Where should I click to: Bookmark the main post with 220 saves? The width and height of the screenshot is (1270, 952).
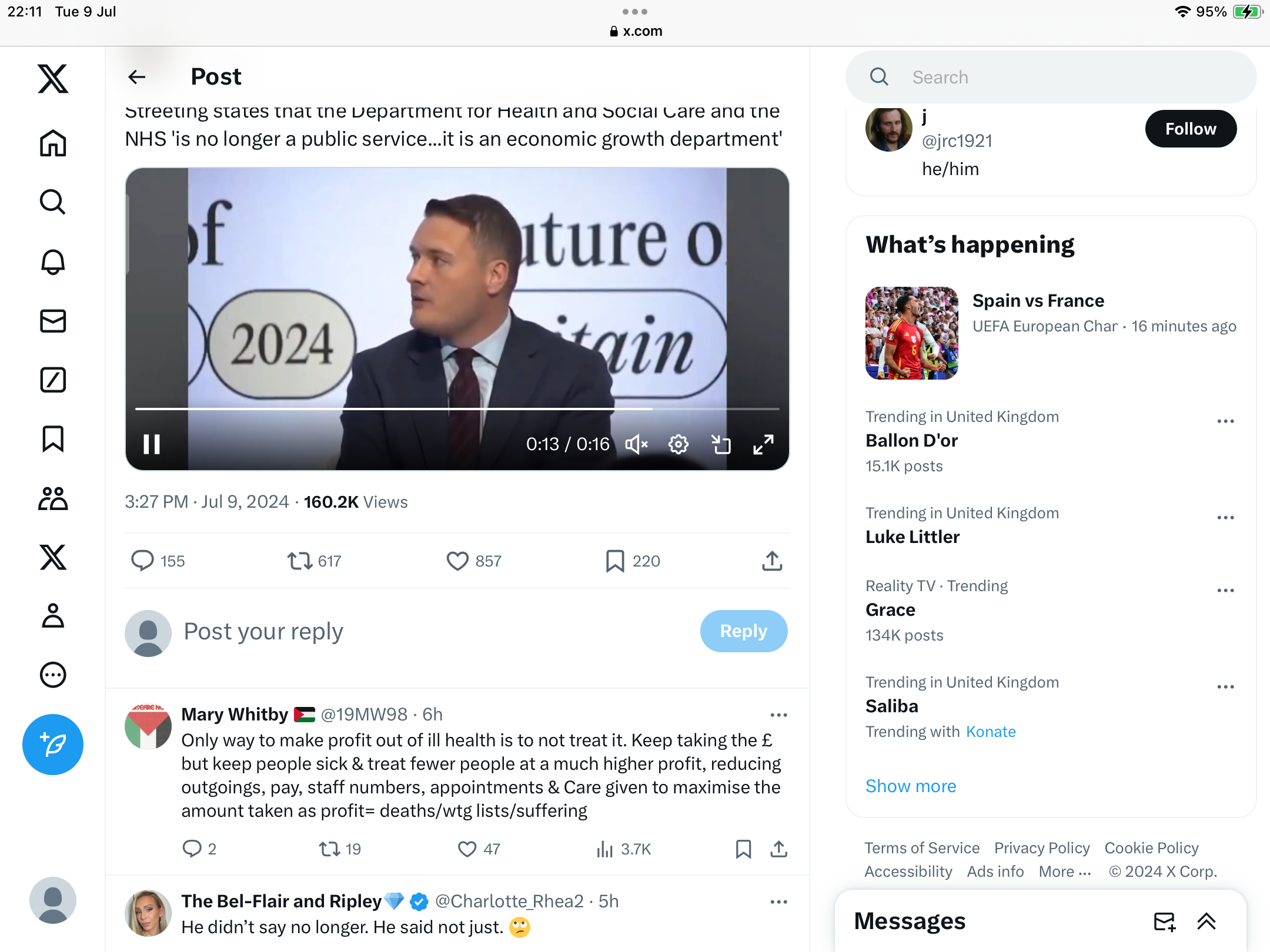click(x=615, y=561)
